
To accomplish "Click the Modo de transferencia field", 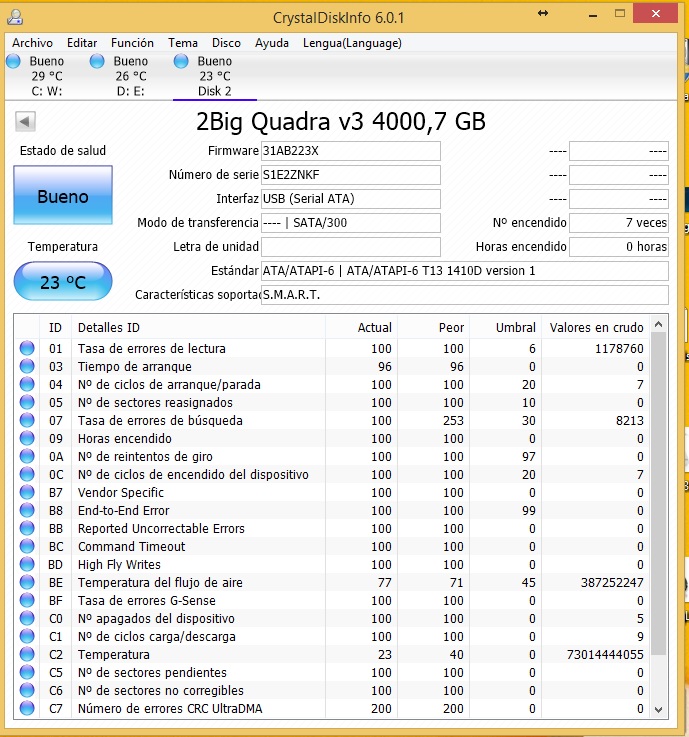I will point(351,223).
